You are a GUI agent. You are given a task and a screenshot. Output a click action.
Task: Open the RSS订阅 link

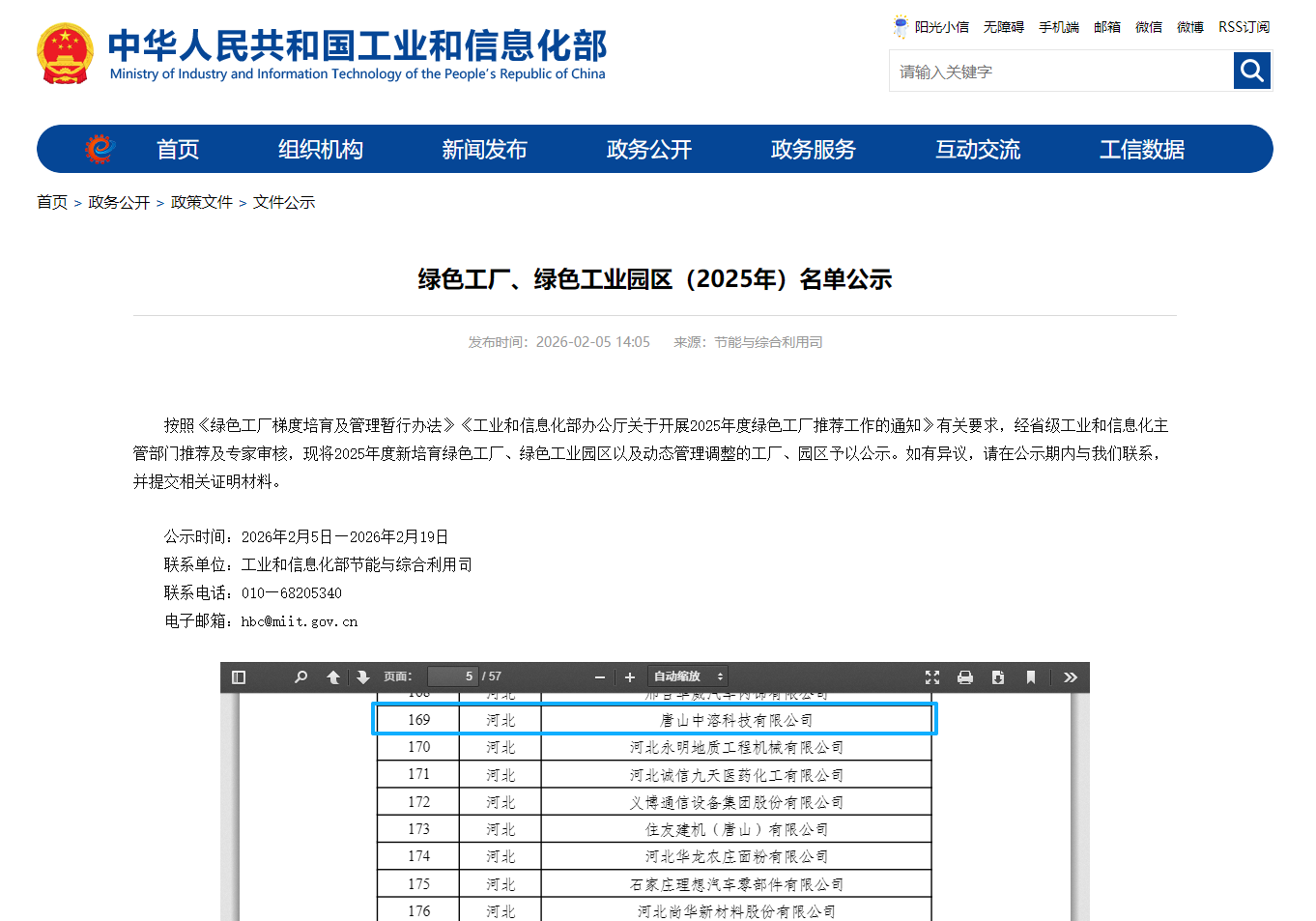[x=1244, y=27]
